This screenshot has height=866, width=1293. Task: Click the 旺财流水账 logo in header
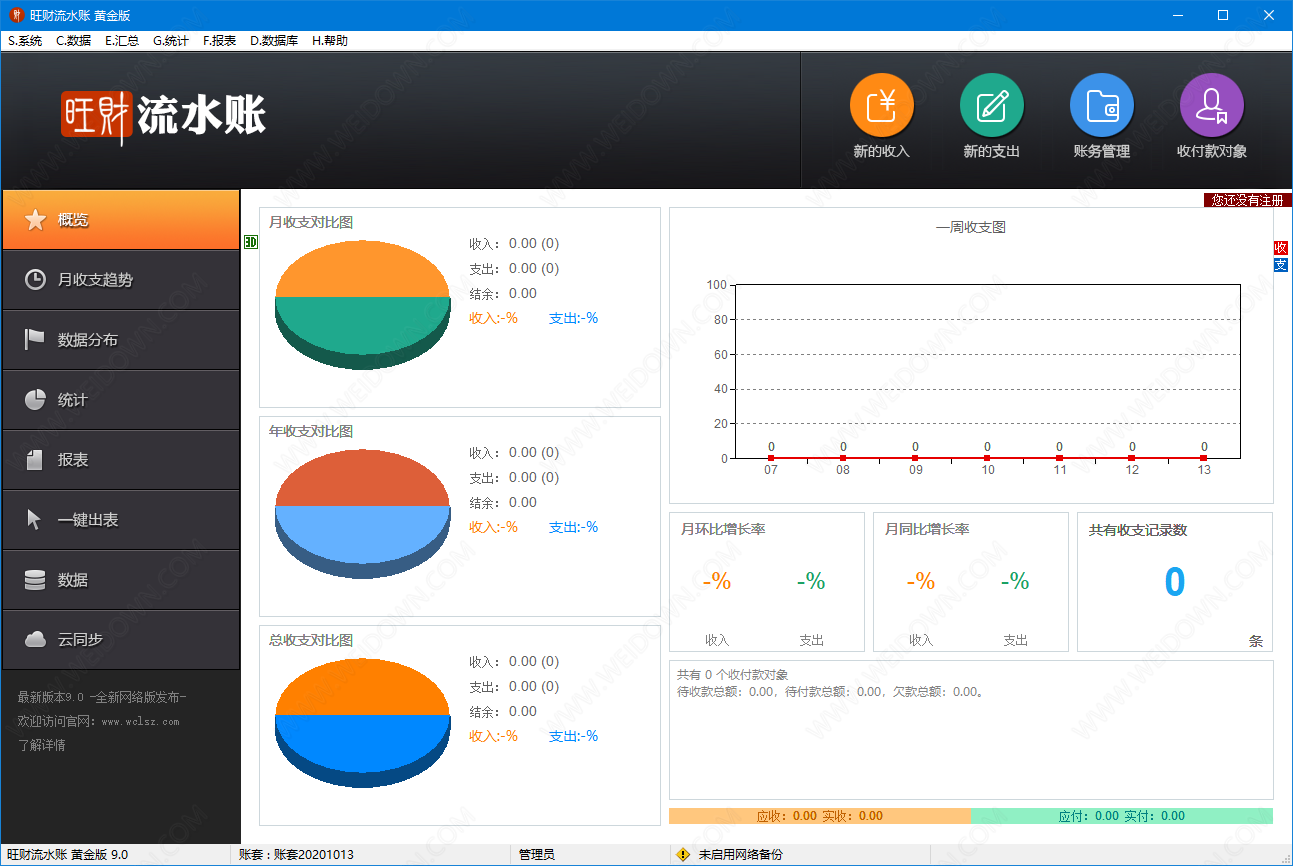tap(163, 117)
